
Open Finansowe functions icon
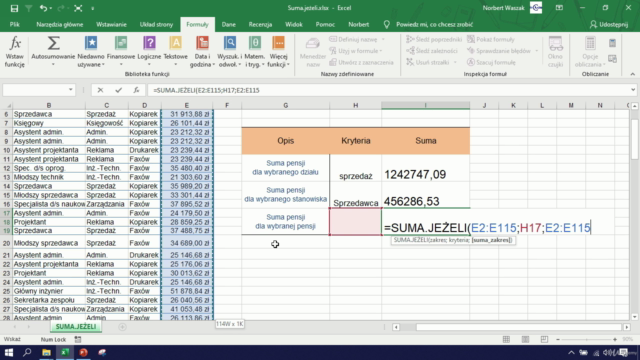[x=121, y=43]
